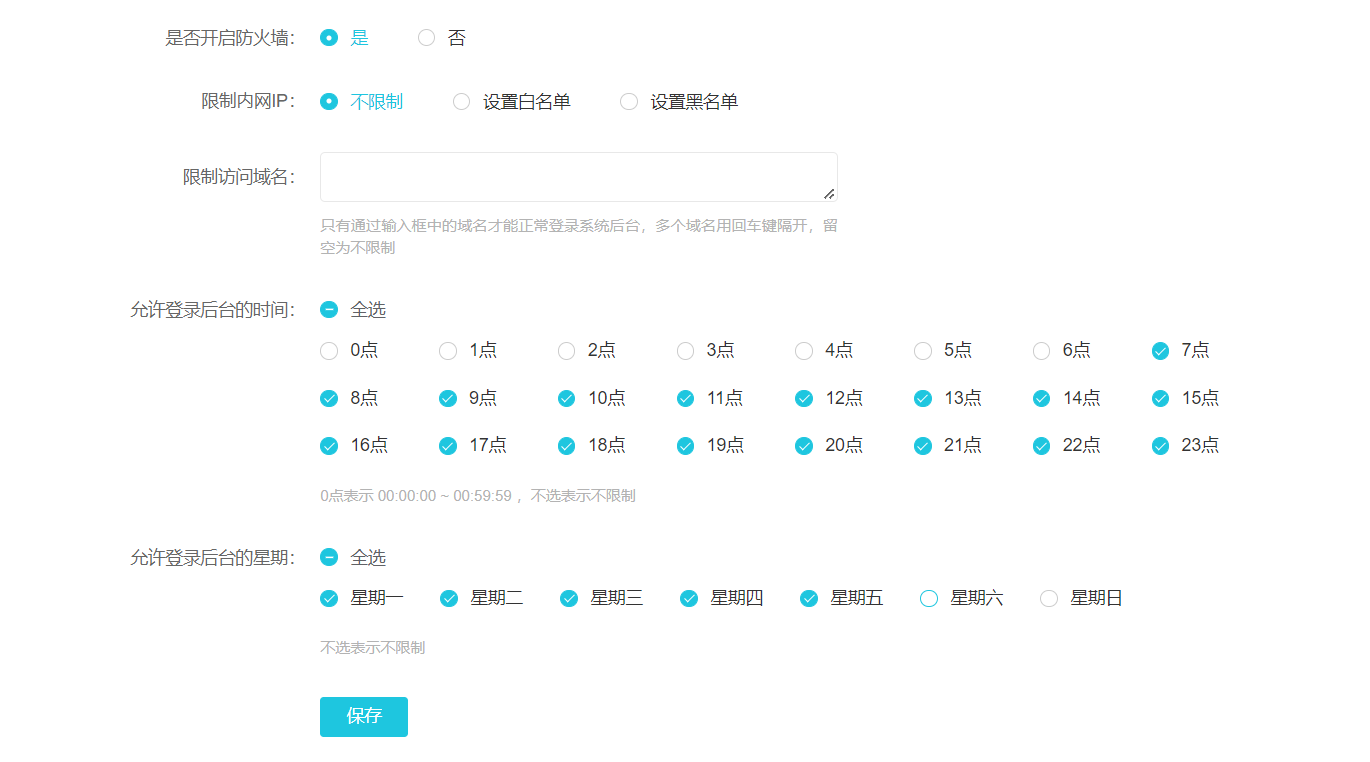Check the 星期六 checkbox
Viewport: 1370px width, 762px height.
click(x=929, y=598)
